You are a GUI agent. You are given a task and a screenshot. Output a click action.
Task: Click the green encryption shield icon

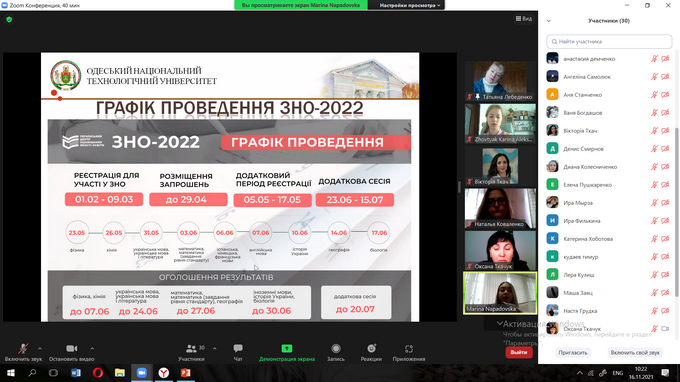[9, 20]
